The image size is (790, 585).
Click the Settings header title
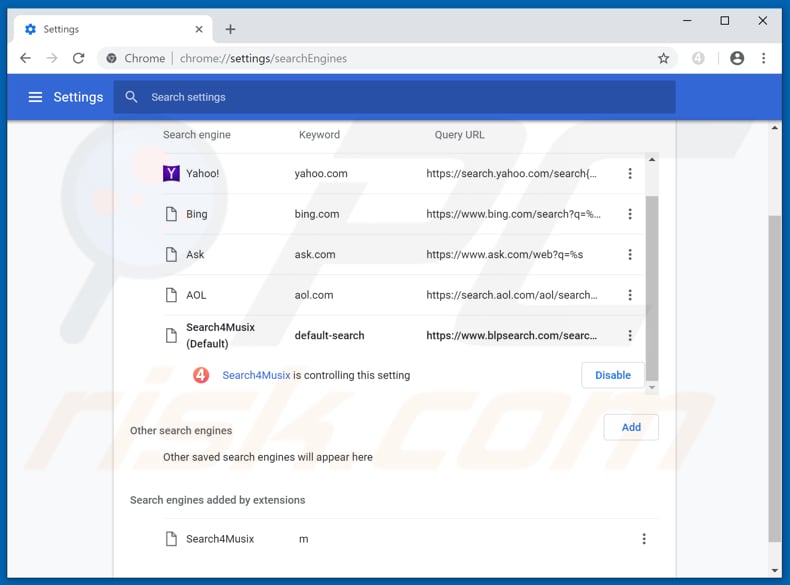[x=78, y=97]
